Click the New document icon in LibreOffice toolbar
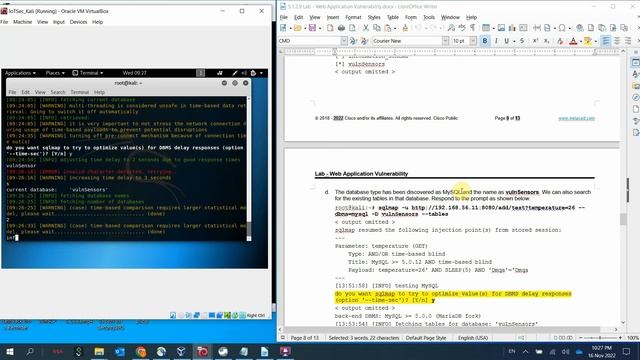 point(283,28)
